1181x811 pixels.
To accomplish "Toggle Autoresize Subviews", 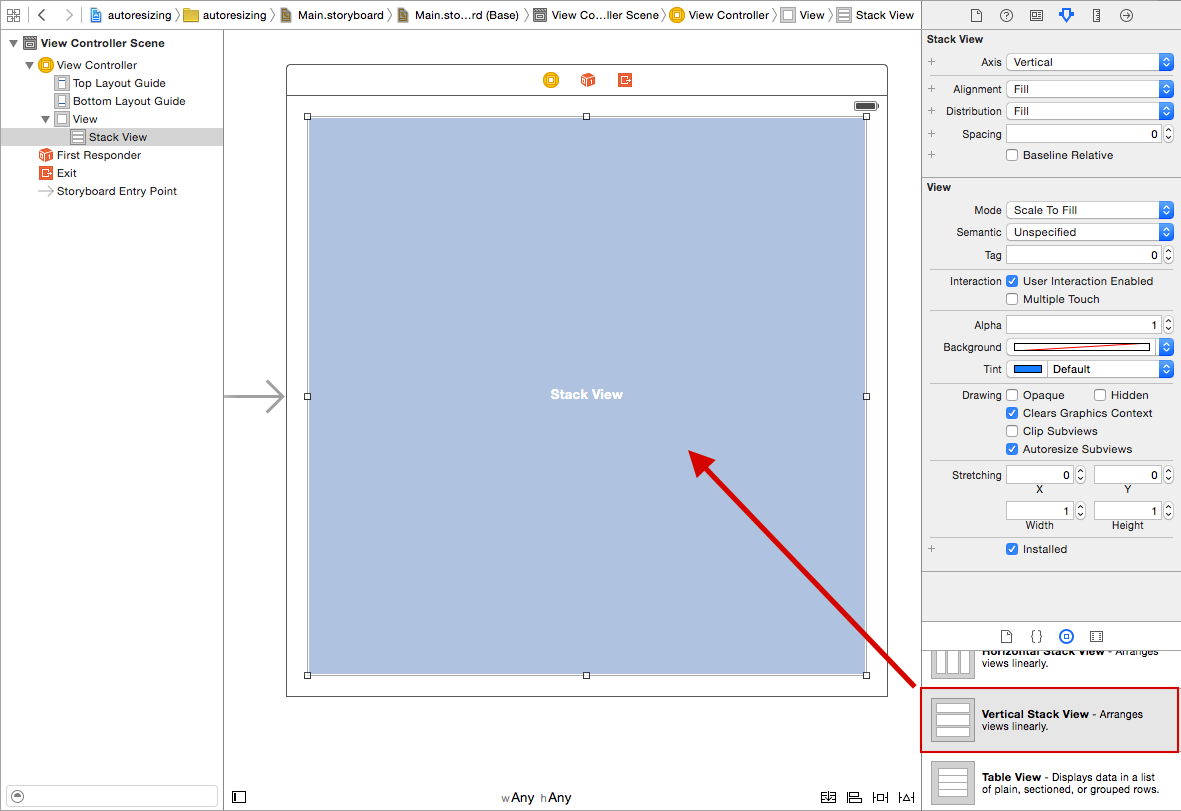I will coord(1012,450).
